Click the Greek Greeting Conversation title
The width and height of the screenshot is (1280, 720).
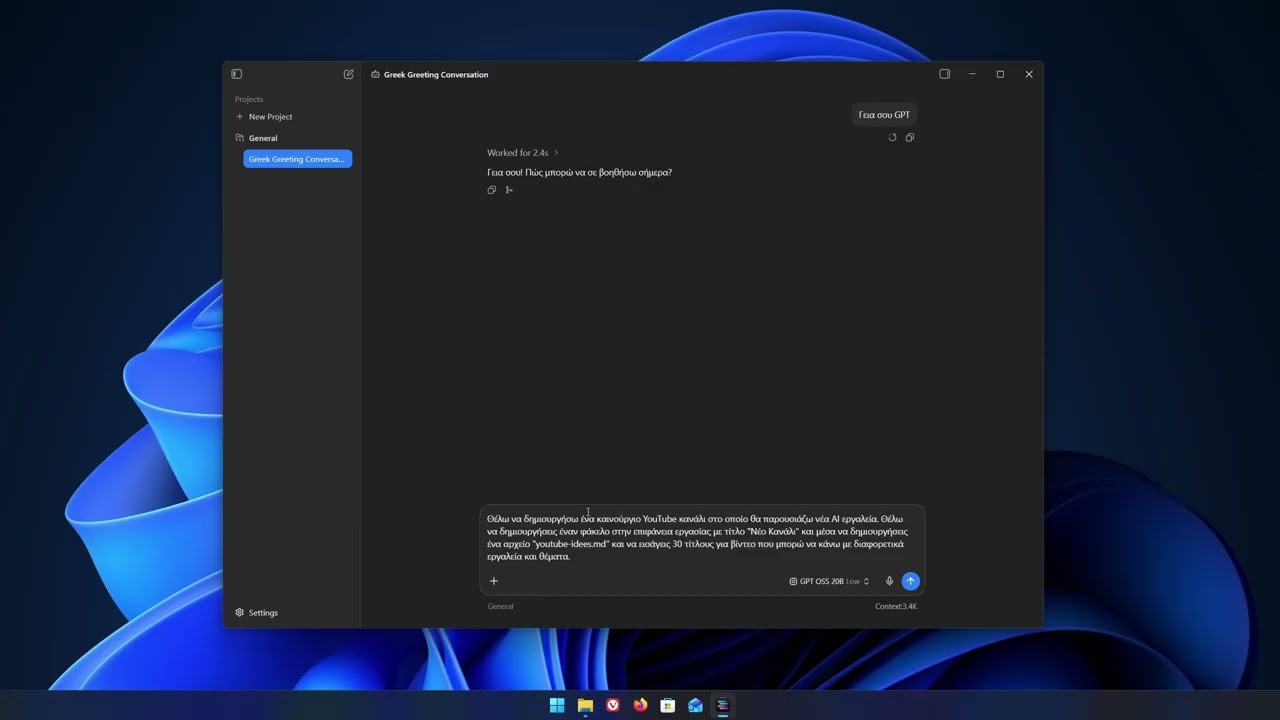436,75
